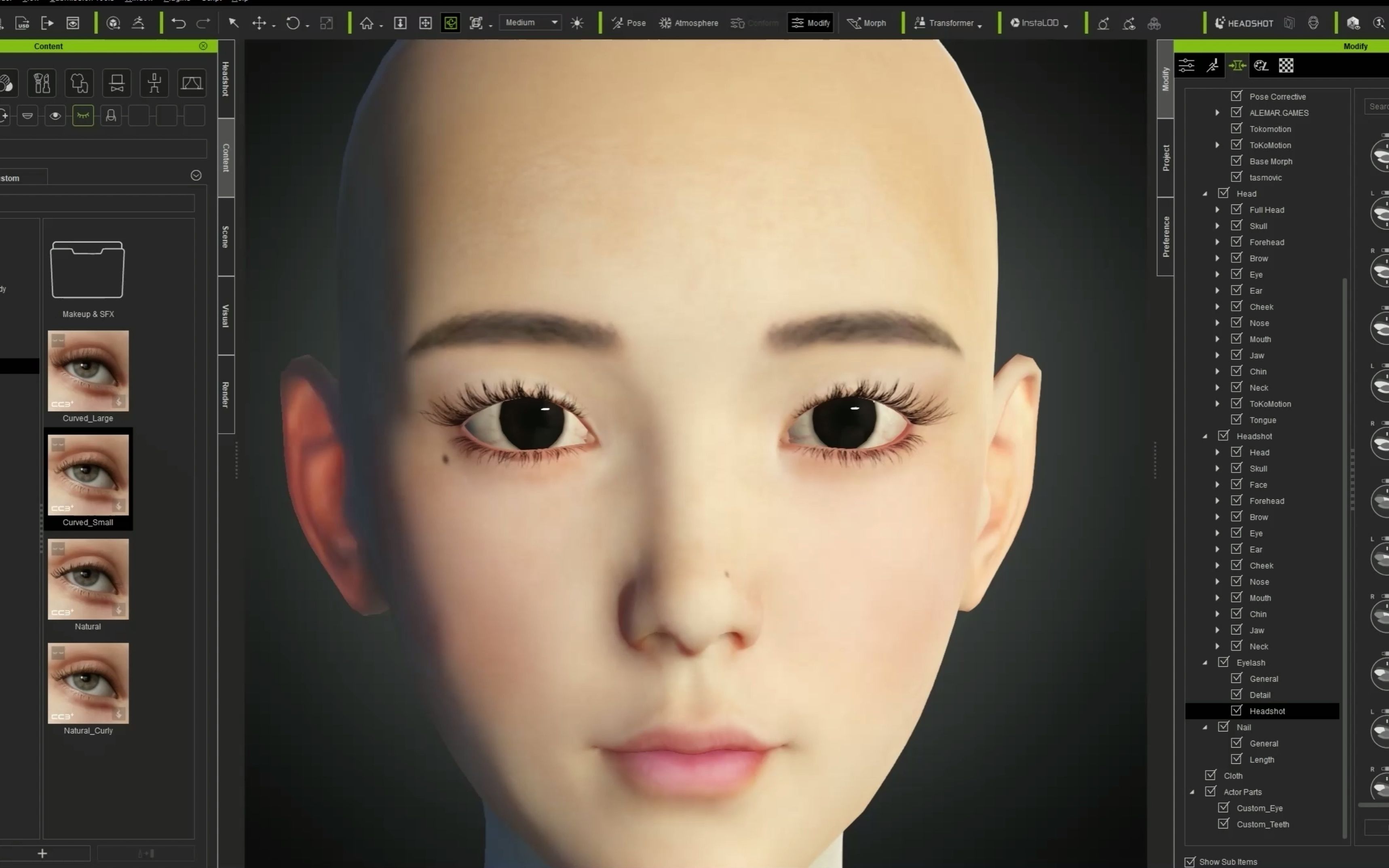Click the Undo arrow icon
This screenshot has width=1389, height=868.
click(179, 23)
